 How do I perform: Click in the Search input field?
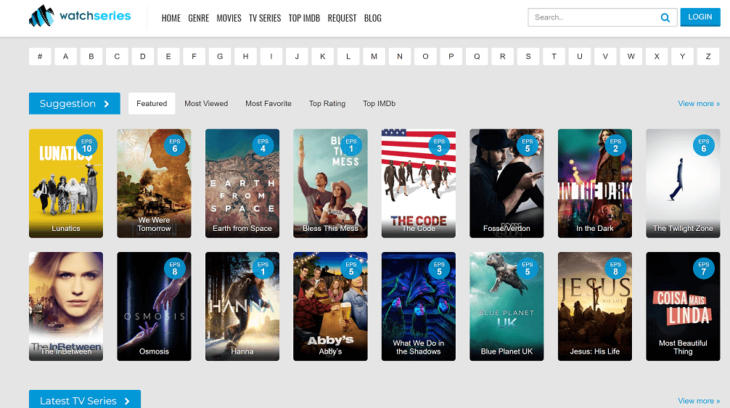click(592, 17)
